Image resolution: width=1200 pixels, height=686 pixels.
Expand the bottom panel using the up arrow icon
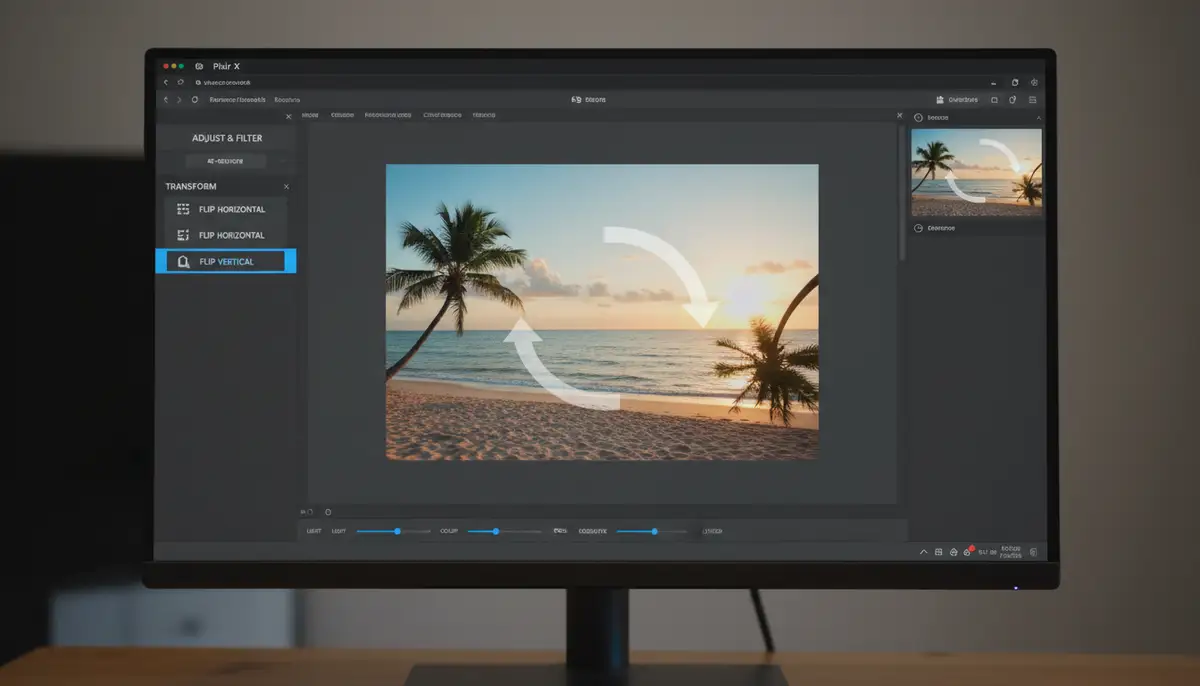[923, 551]
